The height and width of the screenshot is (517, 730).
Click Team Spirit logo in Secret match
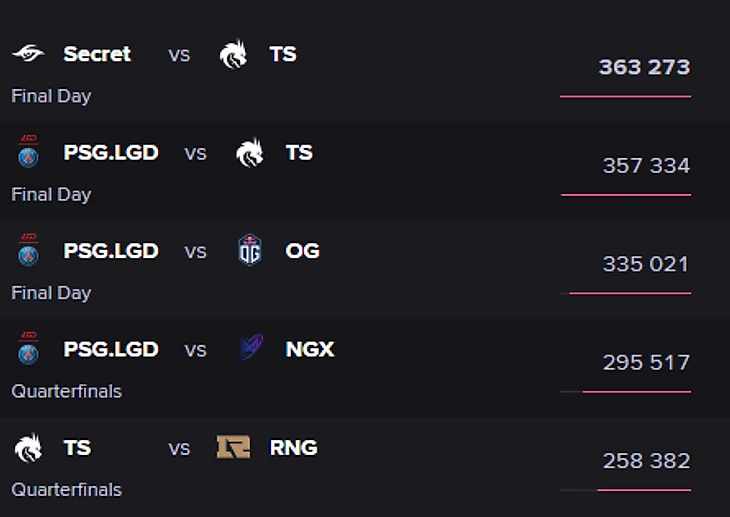pos(233,54)
